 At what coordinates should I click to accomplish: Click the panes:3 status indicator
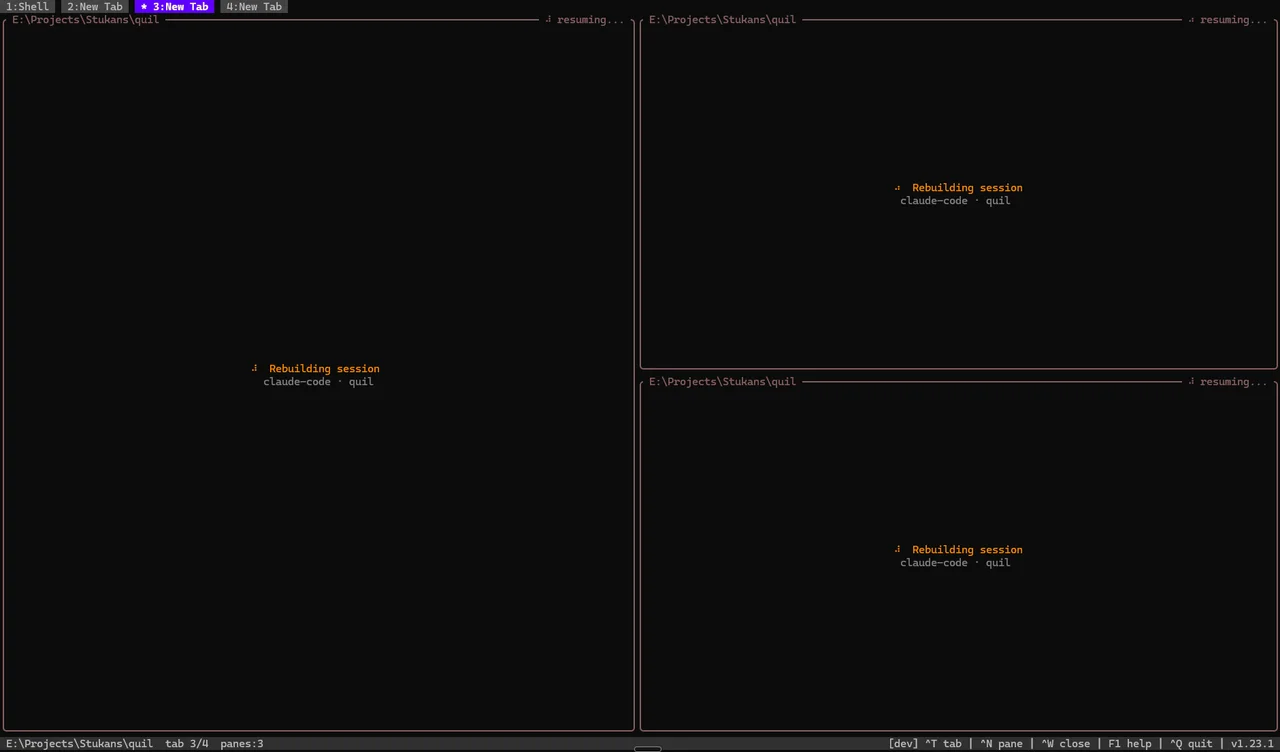click(x=242, y=744)
